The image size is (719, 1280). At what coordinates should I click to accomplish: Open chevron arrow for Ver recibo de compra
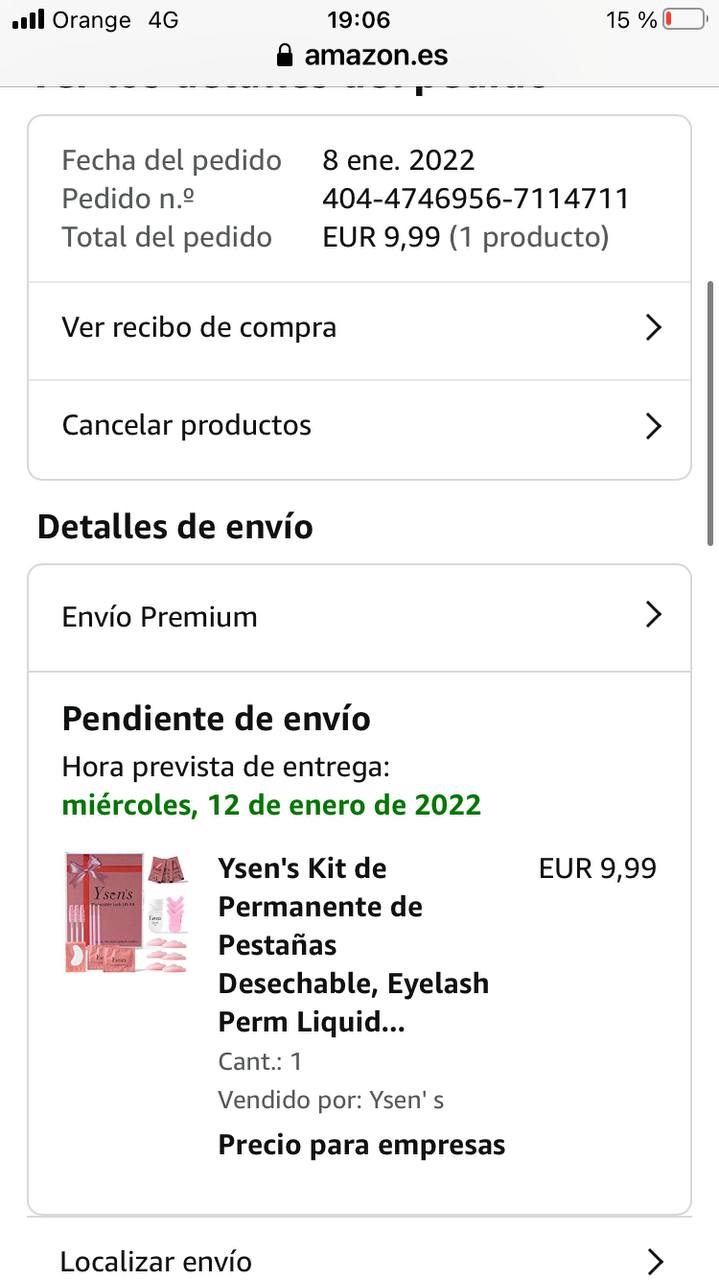tap(654, 327)
